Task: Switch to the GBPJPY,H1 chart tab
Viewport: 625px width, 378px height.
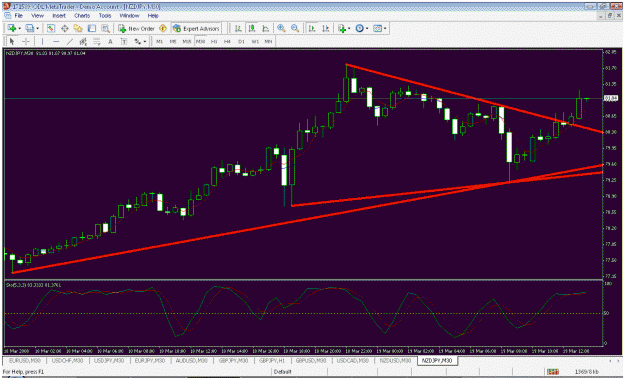Action: click(x=272, y=360)
